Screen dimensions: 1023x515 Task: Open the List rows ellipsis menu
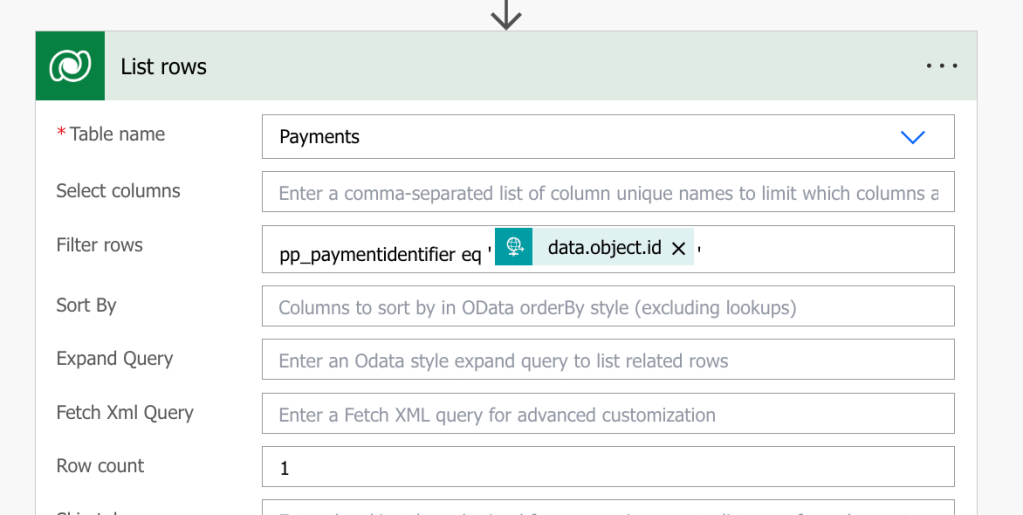click(941, 66)
